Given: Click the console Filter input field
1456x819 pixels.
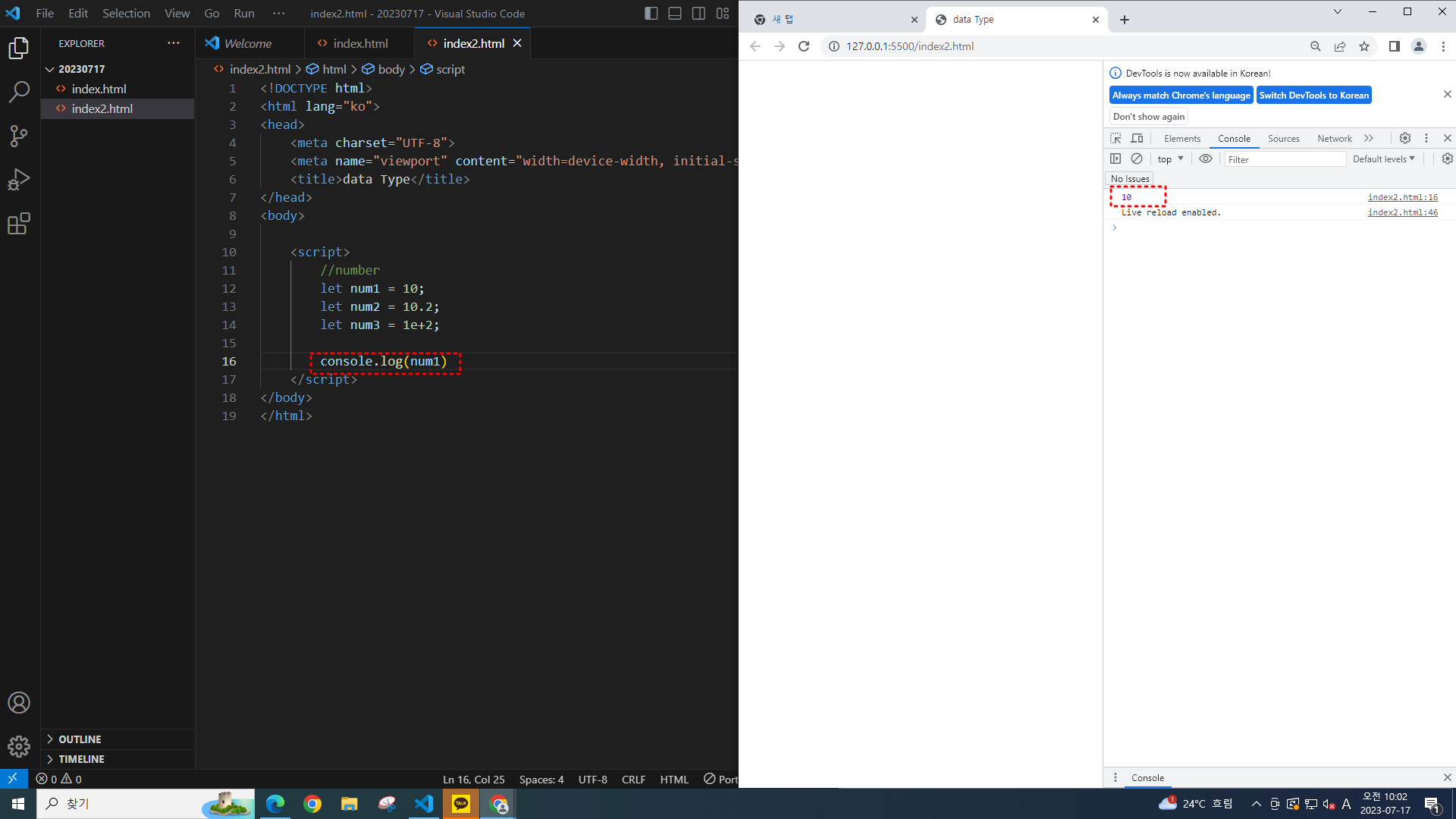Looking at the screenshot, I should pyautogui.click(x=1285, y=159).
